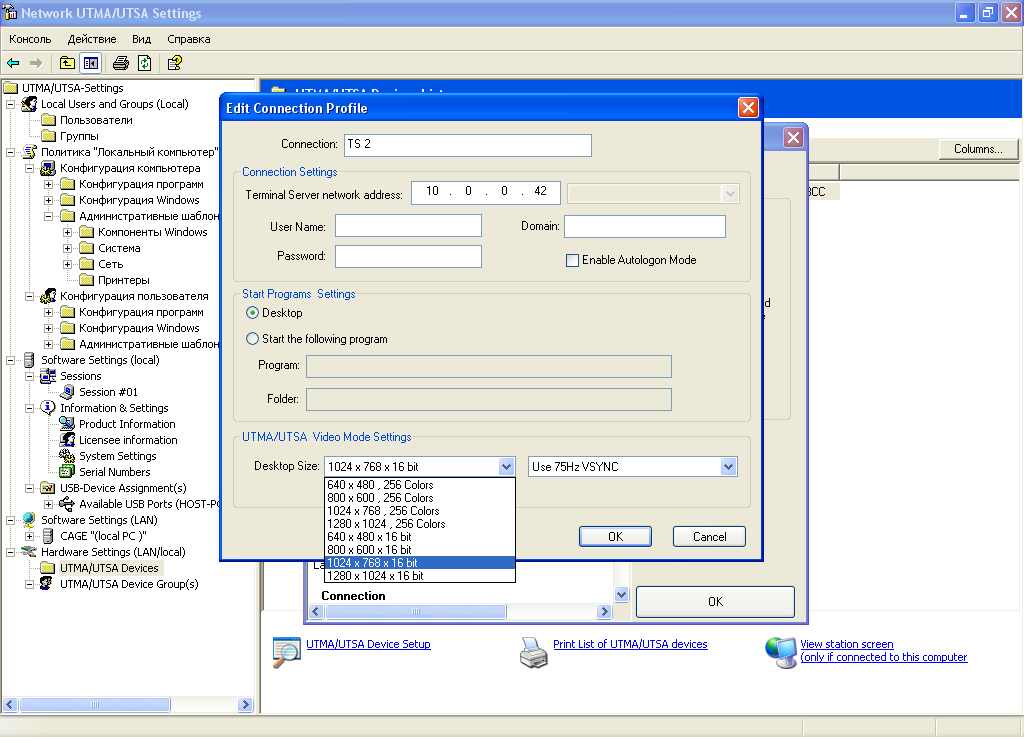Click the Connection name field
Image resolution: width=1024 pixels, height=737 pixels.
coord(468,145)
